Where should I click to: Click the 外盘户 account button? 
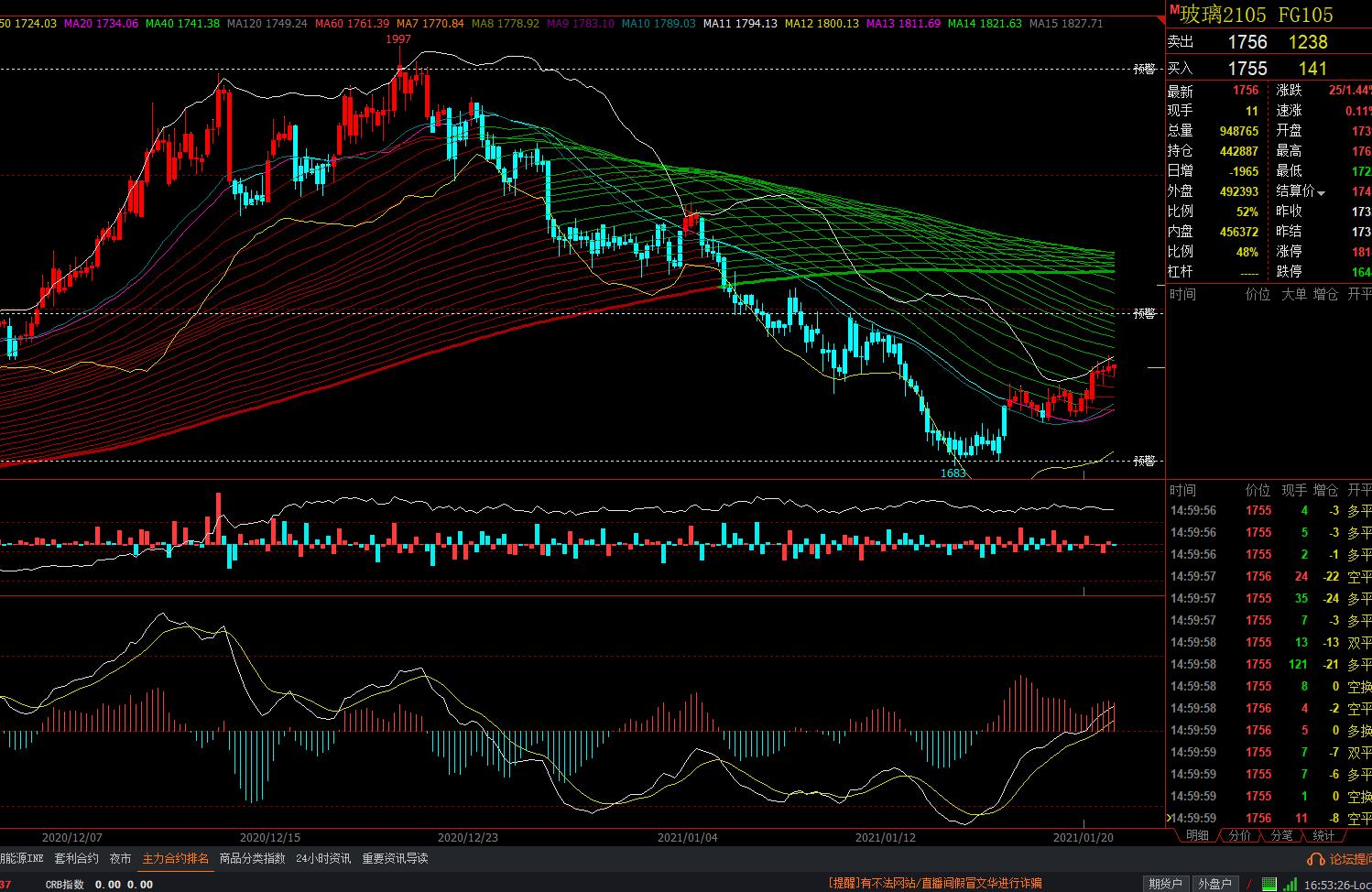point(1214,884)
